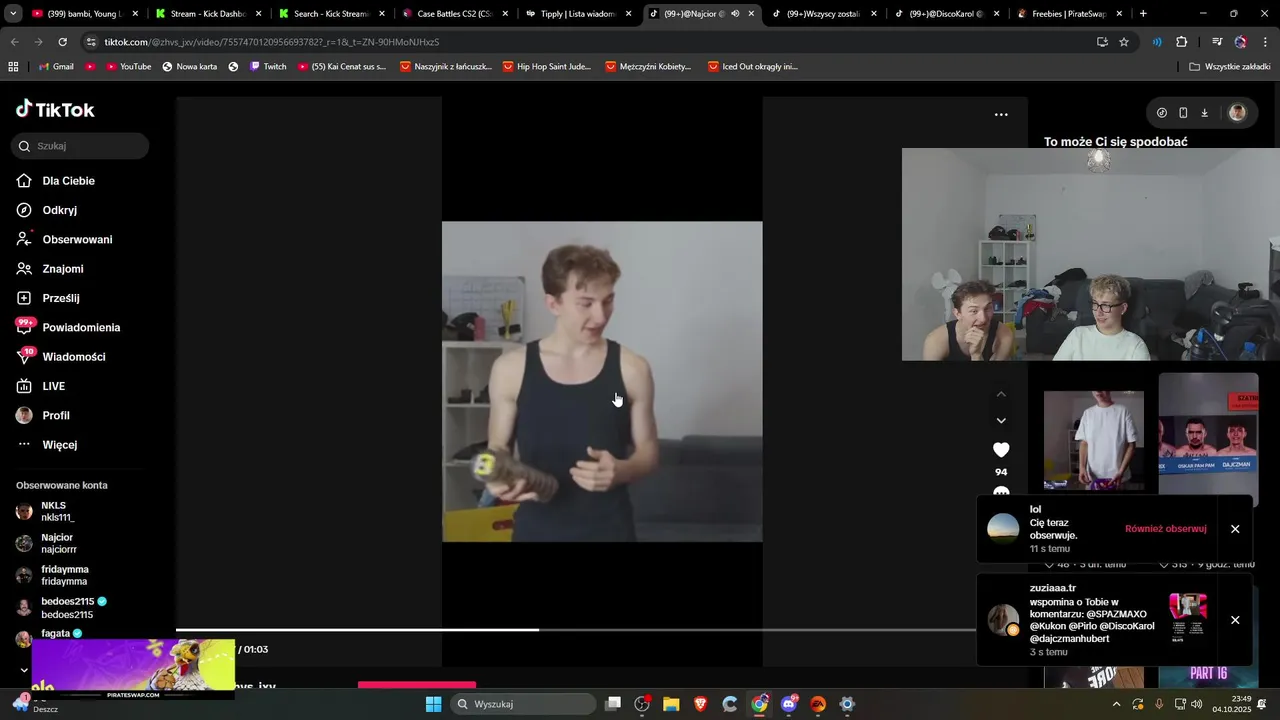This screenshot has width=1280, height=720.
Task: Open new browser tab plus button
Action: tap(1143, 14)
